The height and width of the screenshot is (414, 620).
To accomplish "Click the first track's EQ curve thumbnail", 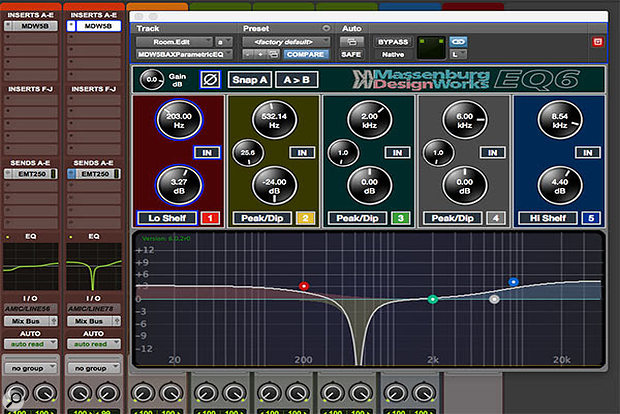I will [30, 267].
